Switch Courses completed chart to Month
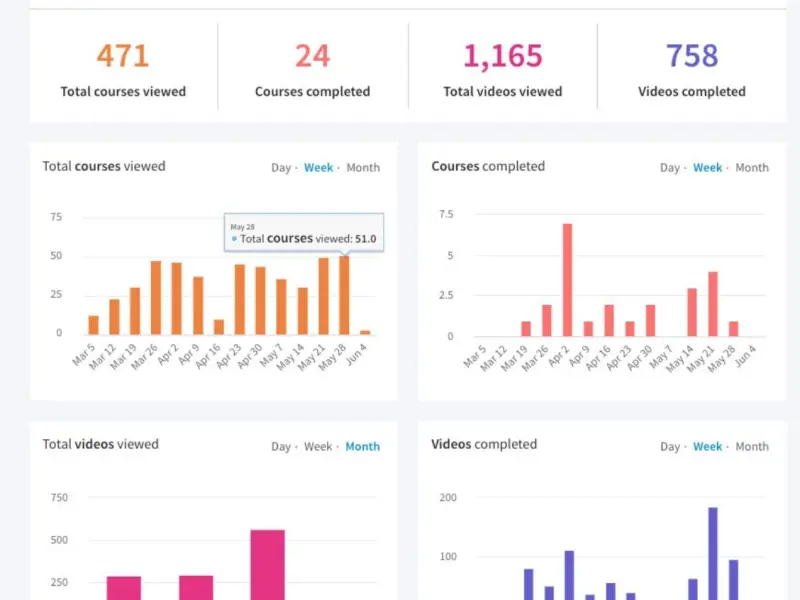Viewport: 800px width, 600px height. (752, 168)
